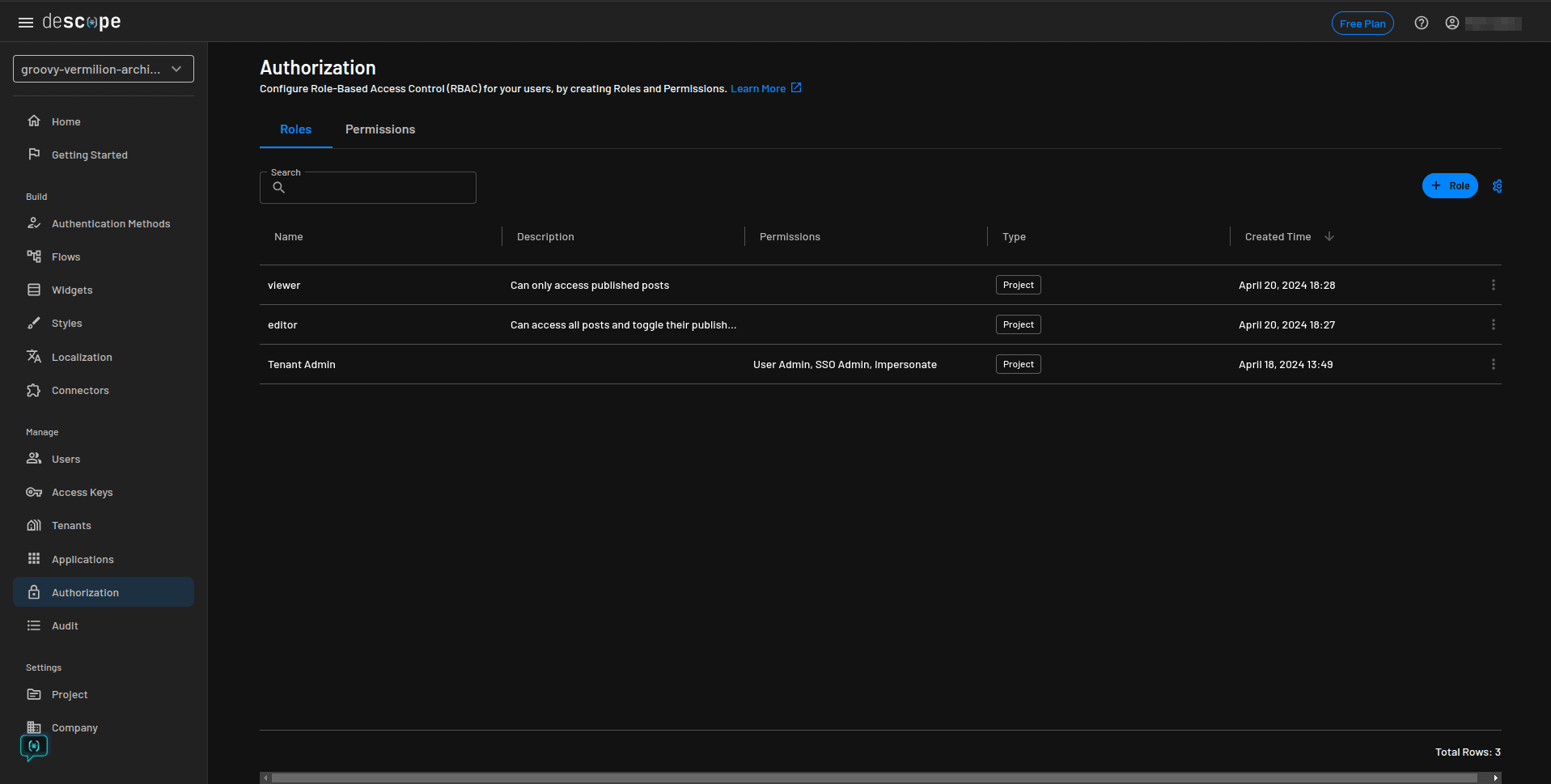Screen dimensions: 1551x784
Task: Click the external link icon beside Learn More
Action: pyautogui.click(x=796, y=88)
